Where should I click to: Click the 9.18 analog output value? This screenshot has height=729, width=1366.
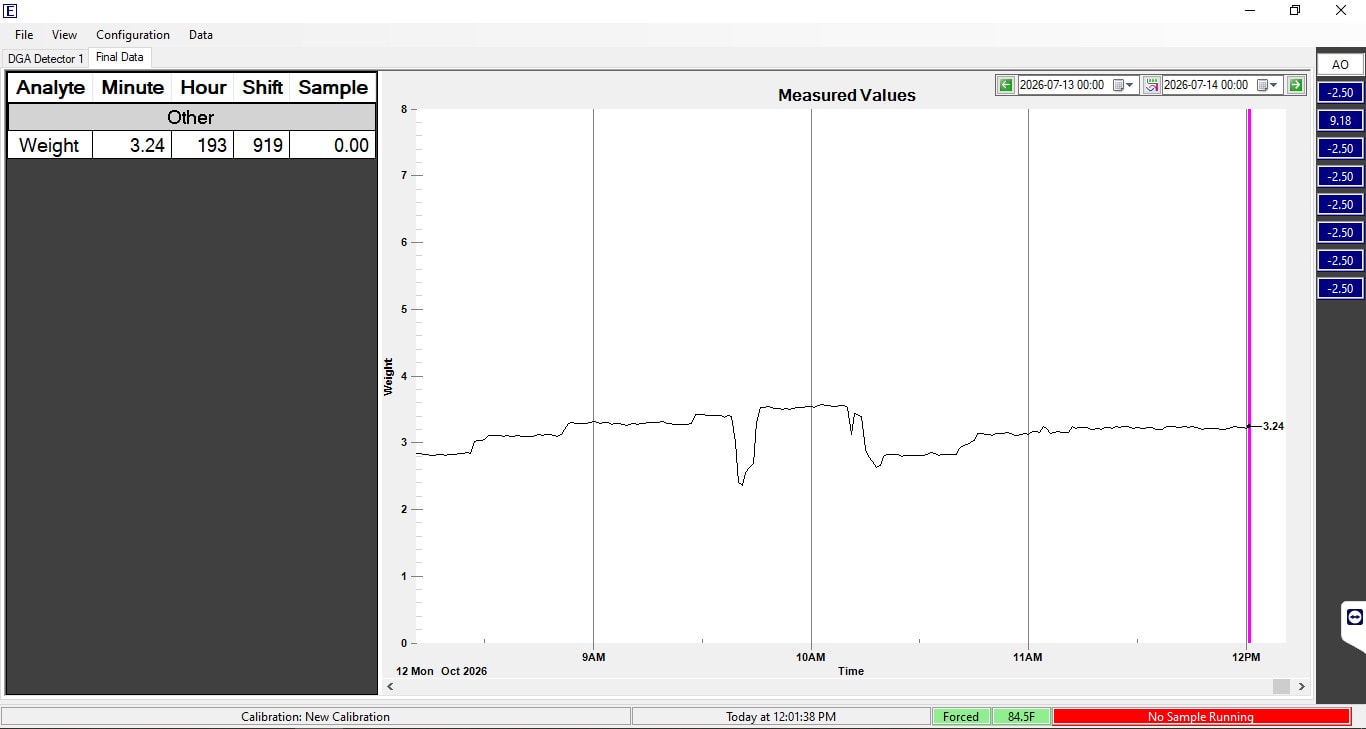pos(1340,120)
